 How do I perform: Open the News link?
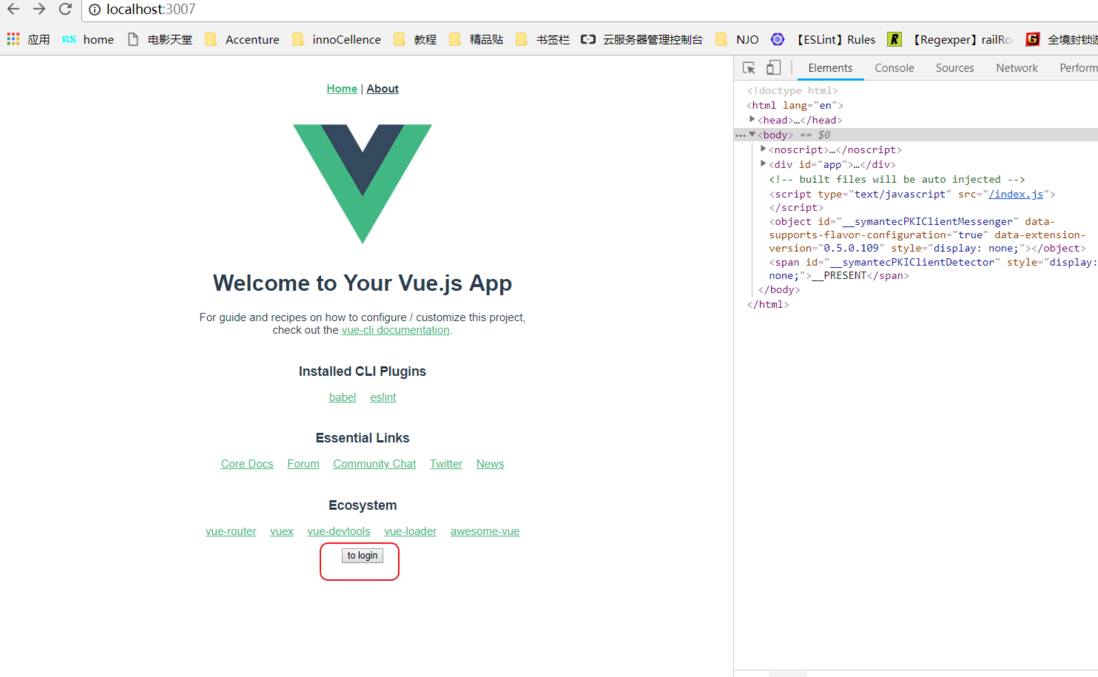pyautogui.click(x=490, y=463)
